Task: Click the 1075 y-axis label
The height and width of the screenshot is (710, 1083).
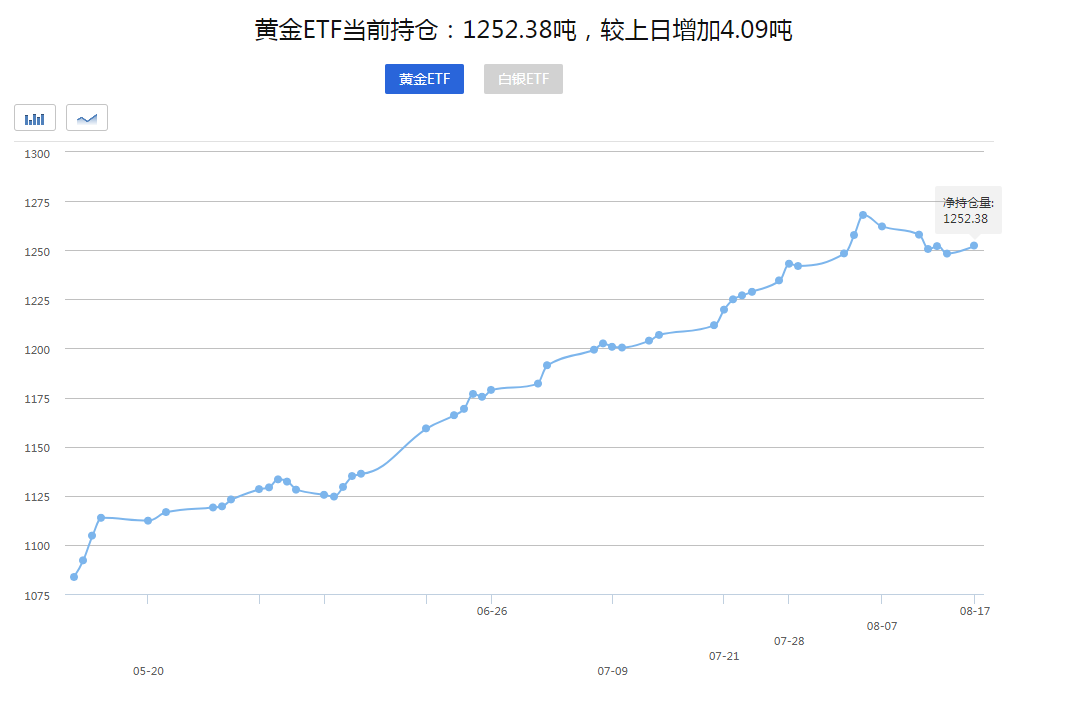Action: click(37, 596)
